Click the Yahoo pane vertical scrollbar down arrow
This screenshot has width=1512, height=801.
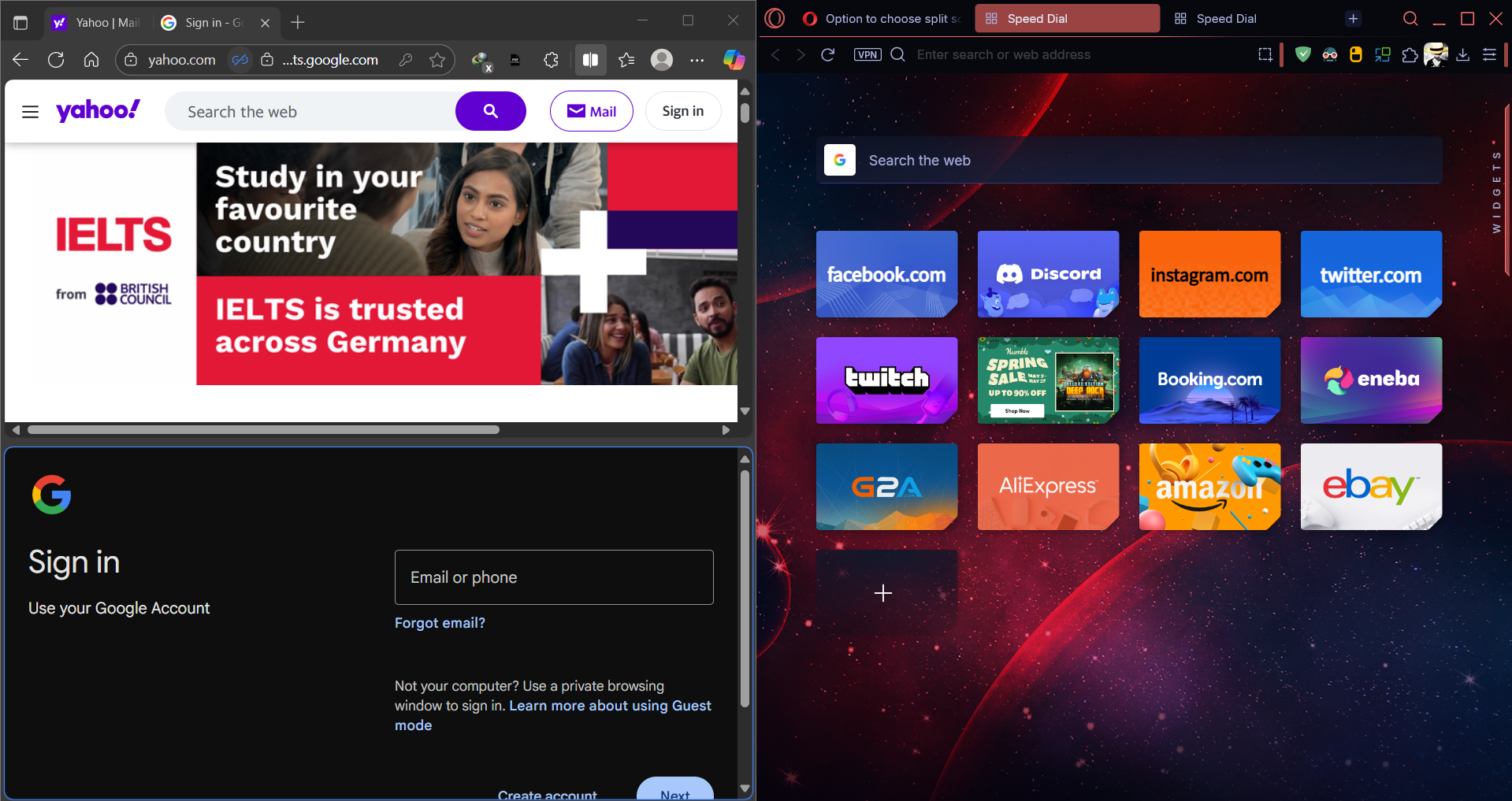pos(745,411)
